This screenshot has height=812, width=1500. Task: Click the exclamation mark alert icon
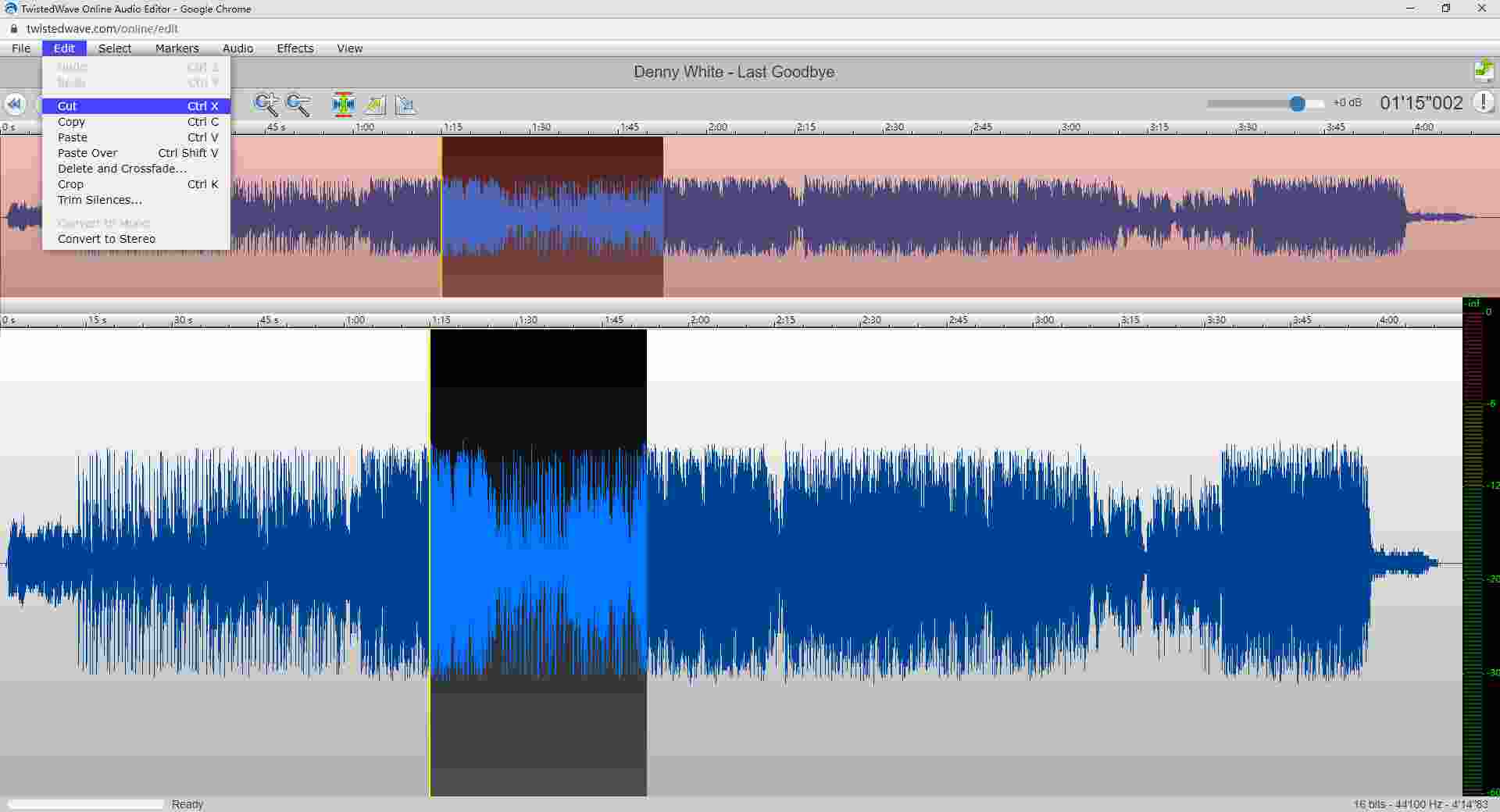coord(1483,102)
